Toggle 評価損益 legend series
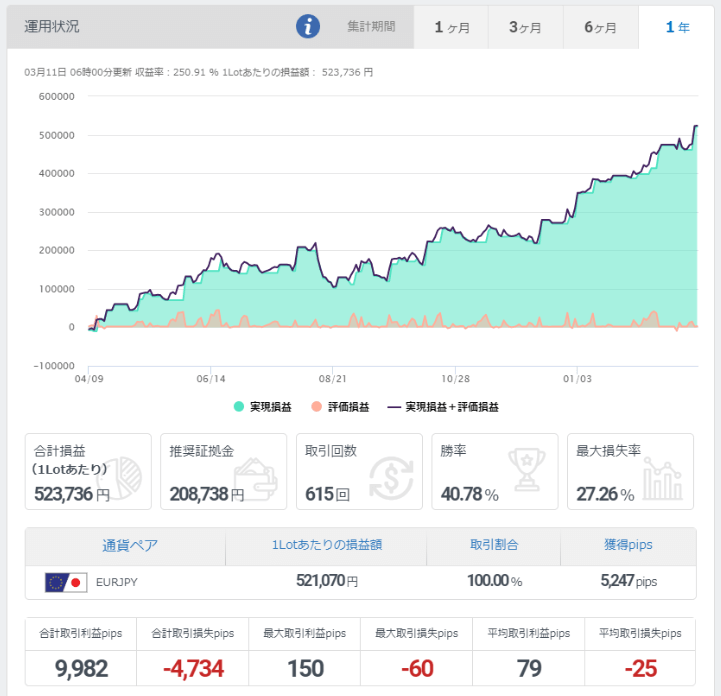The image size is (721, 696). click(340, 407)
